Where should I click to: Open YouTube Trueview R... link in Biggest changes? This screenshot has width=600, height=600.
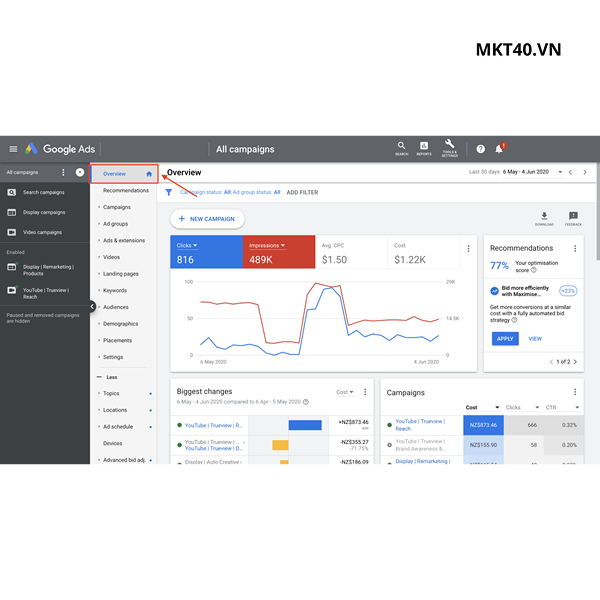(x=214, y=425)
